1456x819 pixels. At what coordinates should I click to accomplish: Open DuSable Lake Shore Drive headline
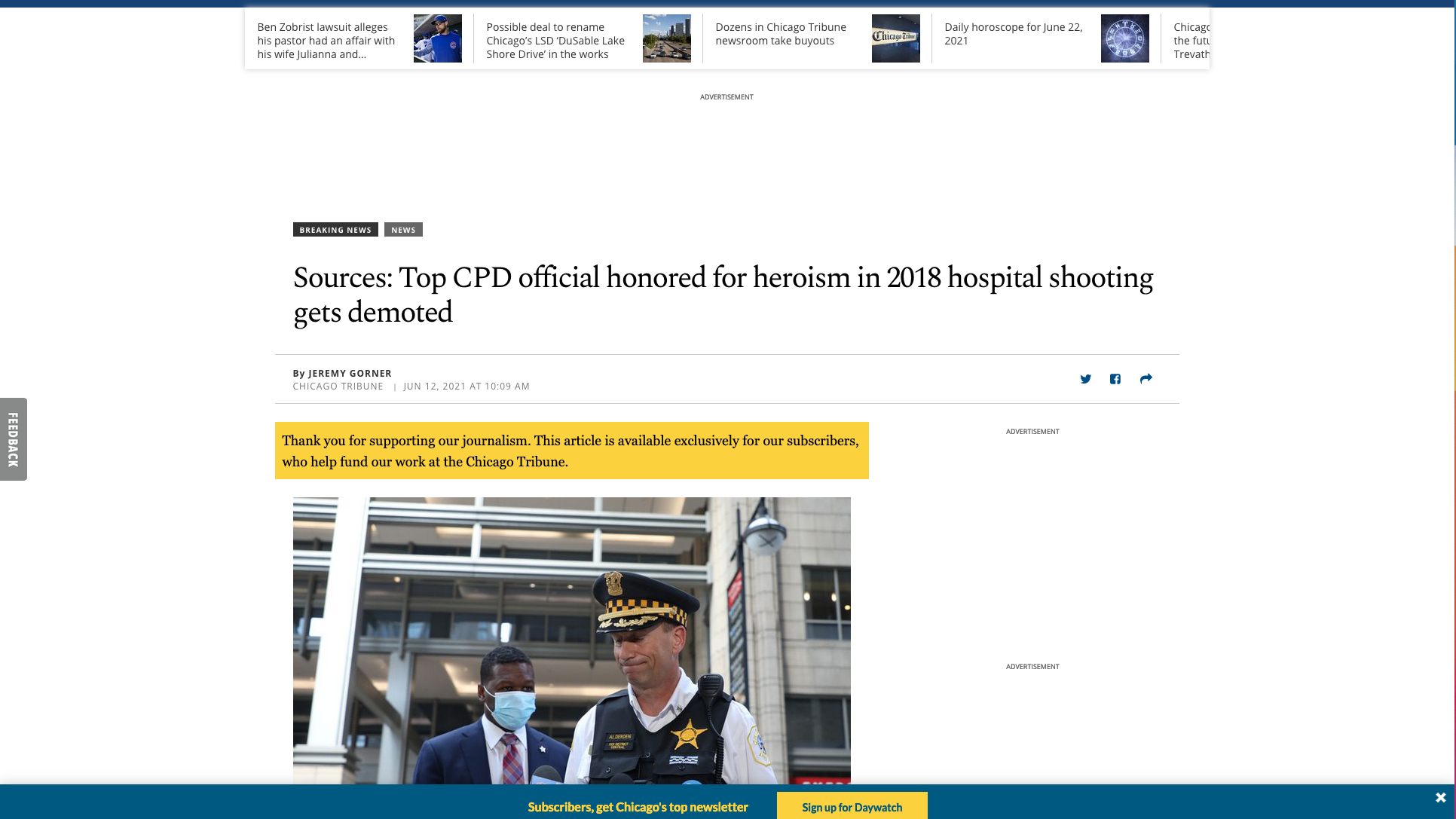(555, 41)
